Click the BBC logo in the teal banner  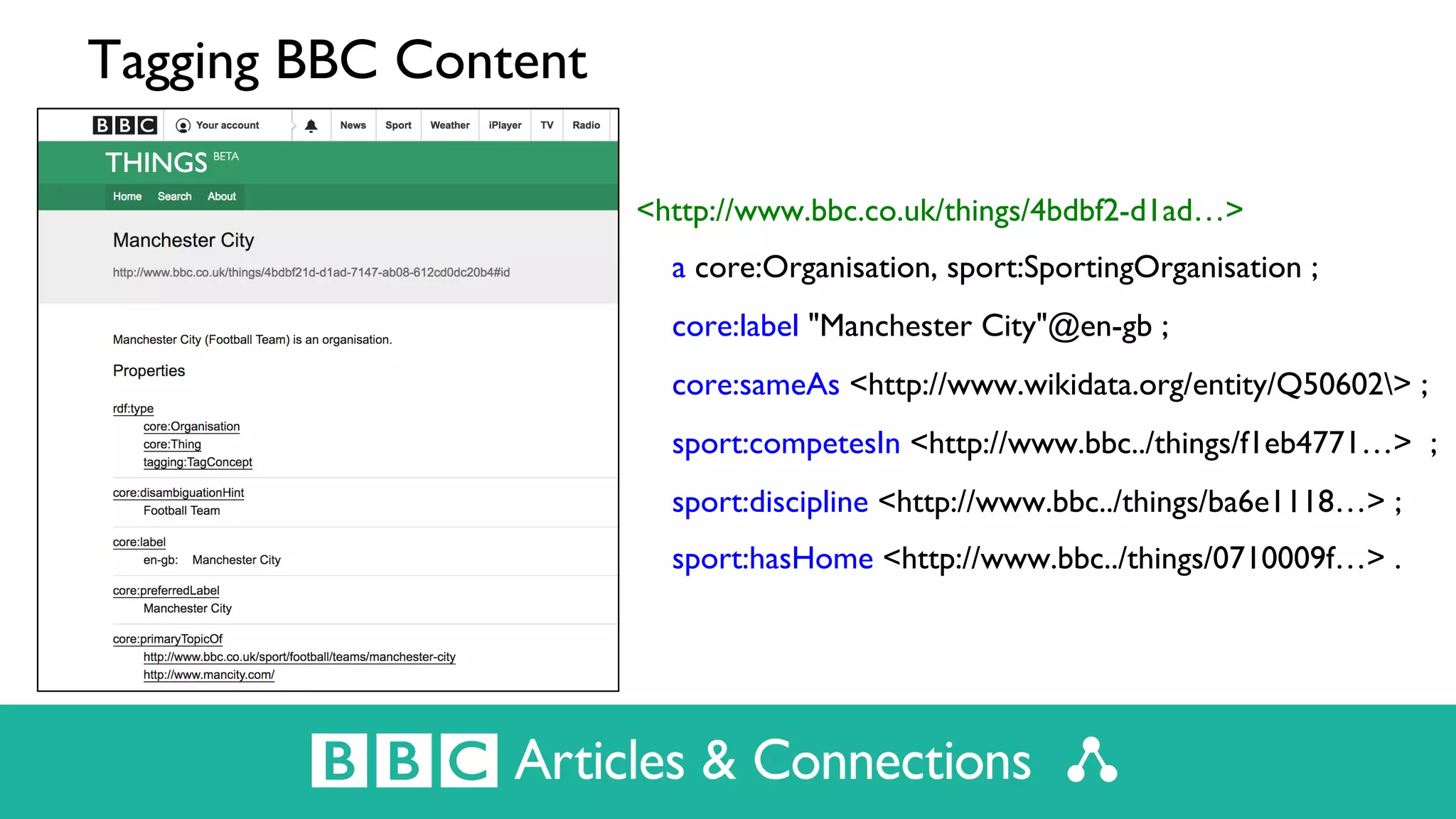tap(404, 760)
